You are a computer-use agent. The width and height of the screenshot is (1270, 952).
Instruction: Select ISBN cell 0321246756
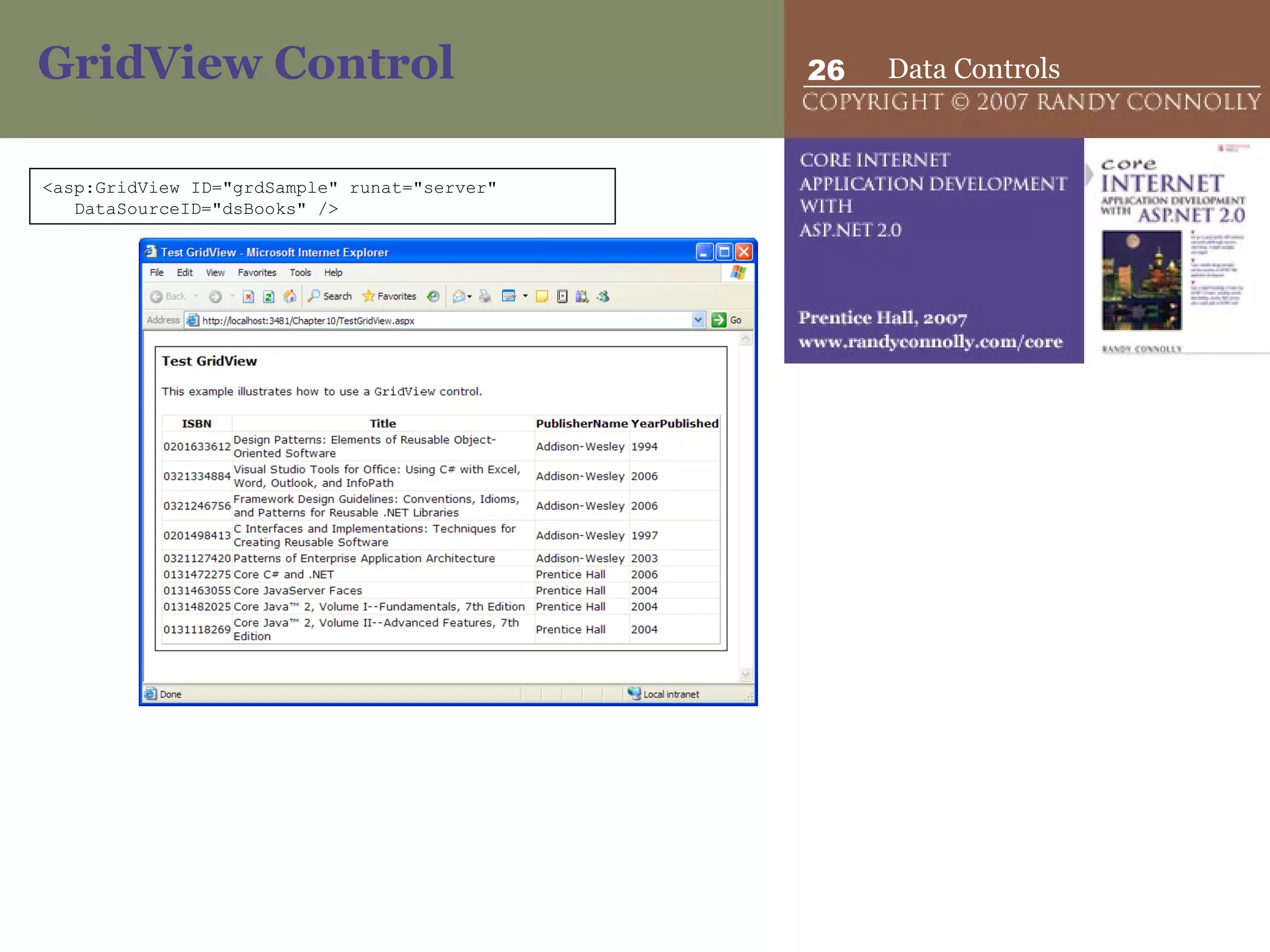(x=197, y=506)
